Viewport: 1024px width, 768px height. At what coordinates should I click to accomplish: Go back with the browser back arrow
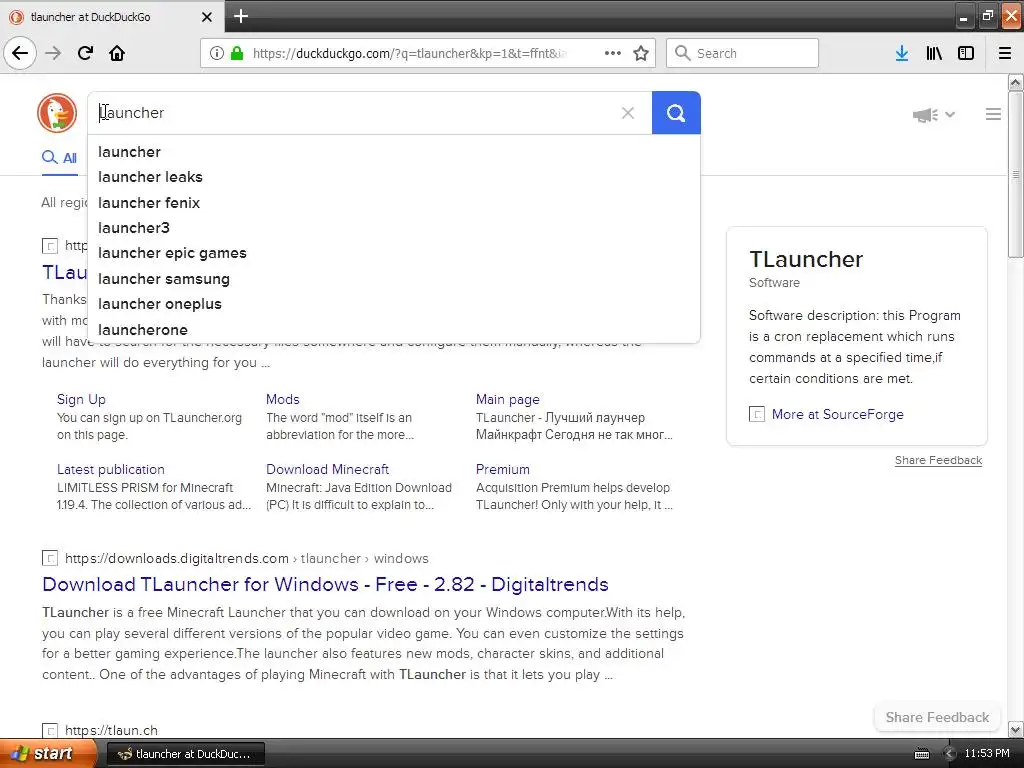[20, 53]
